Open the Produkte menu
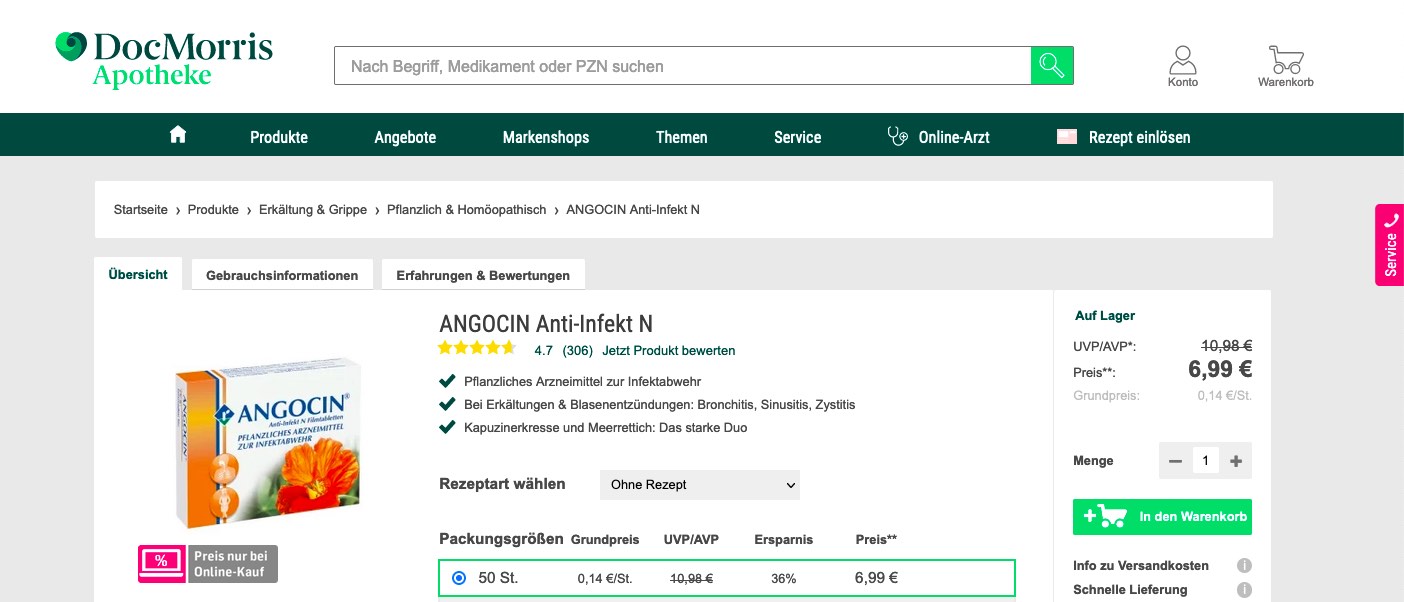 pos(279,137)
